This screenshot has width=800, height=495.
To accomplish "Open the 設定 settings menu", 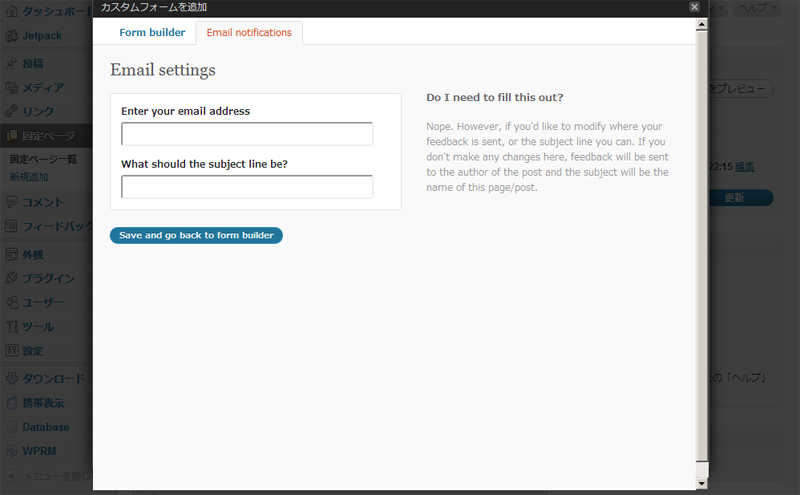I will pyautogui.click(x=33, y=351).
